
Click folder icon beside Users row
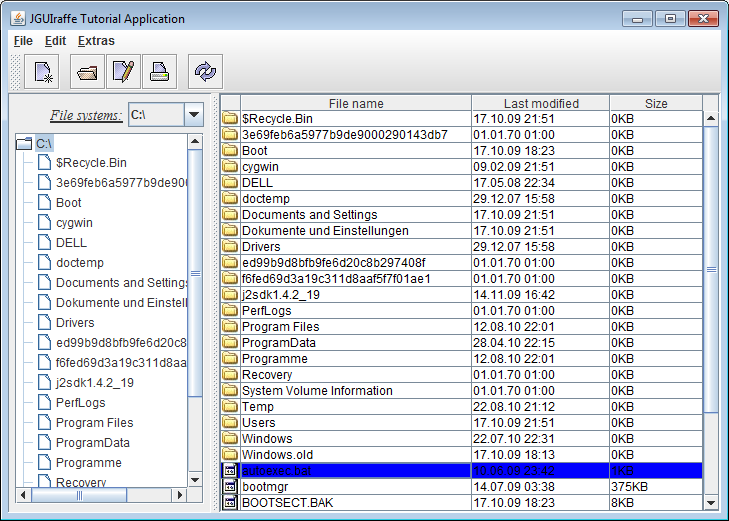coord(230,422)
